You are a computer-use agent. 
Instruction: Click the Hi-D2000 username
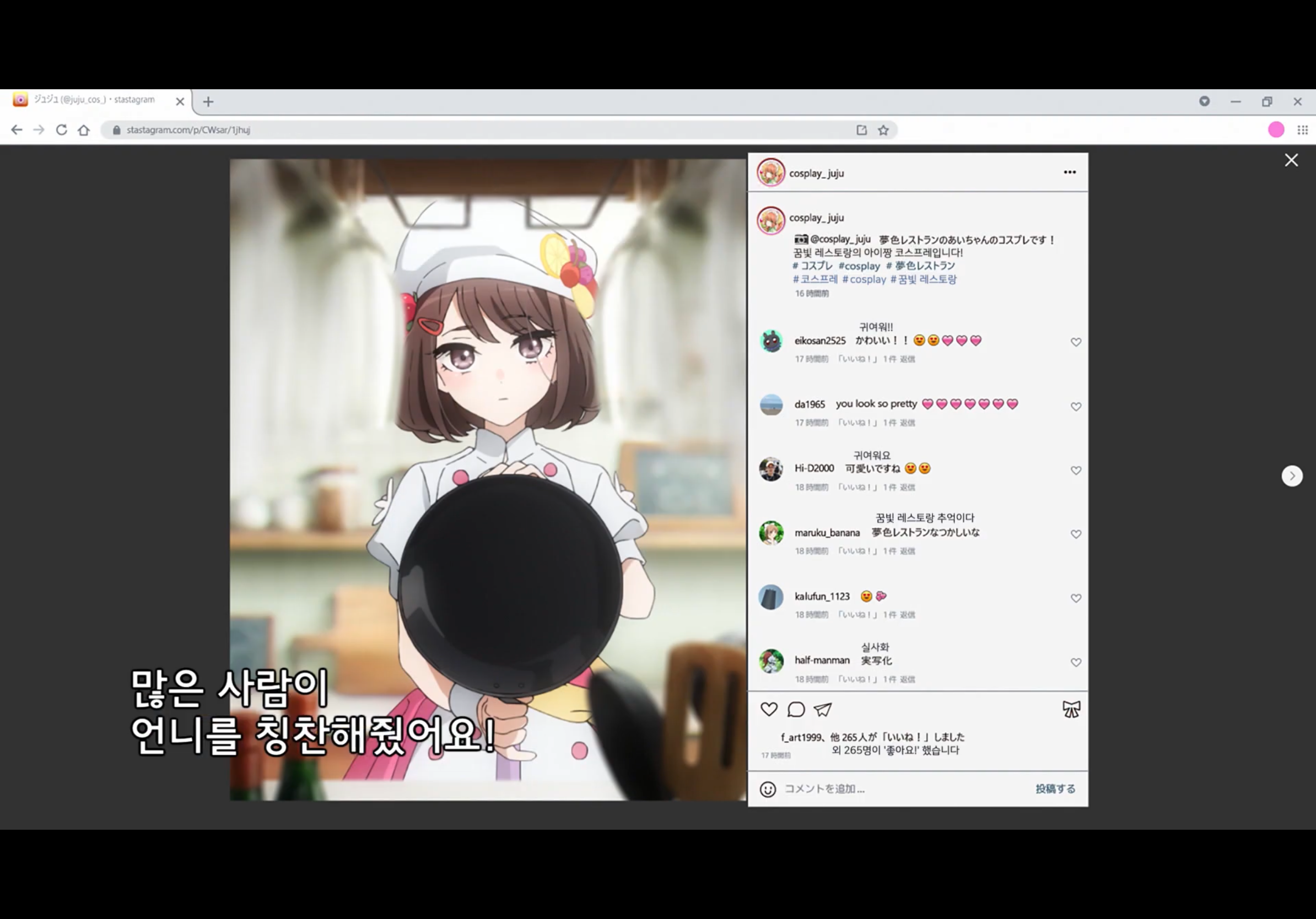click(x=814, y=469)
